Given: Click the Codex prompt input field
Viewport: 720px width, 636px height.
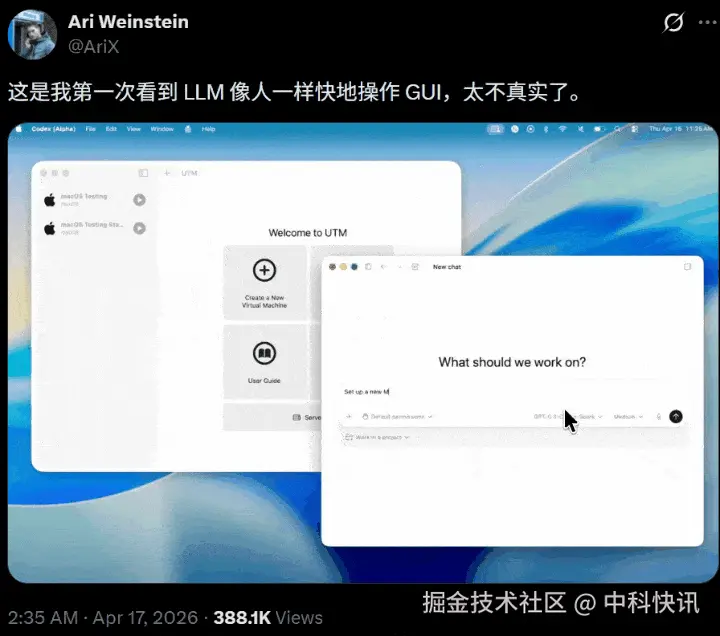Looking at the screenshot, I should (512, 392).
